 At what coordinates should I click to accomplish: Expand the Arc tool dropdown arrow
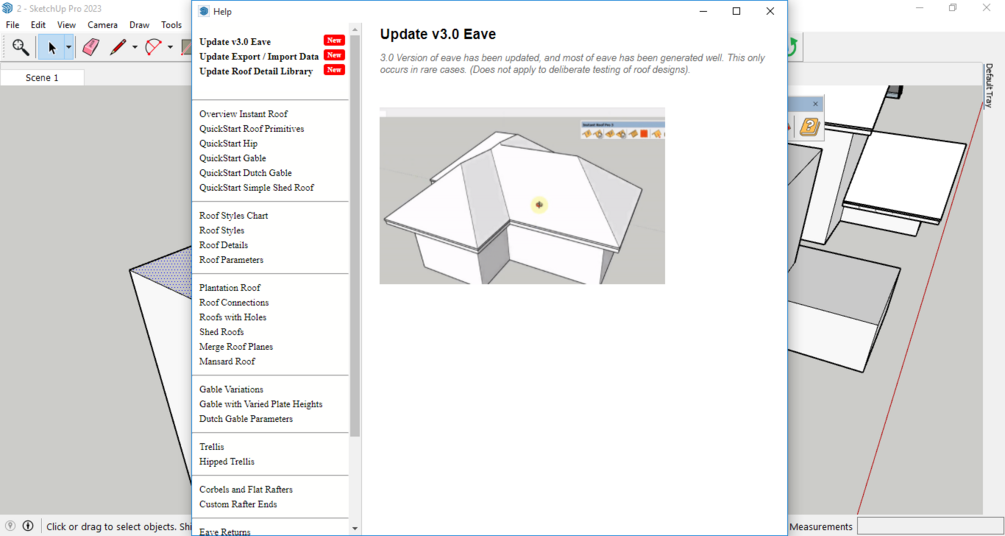pyautogui.click(x=170, y=47)
